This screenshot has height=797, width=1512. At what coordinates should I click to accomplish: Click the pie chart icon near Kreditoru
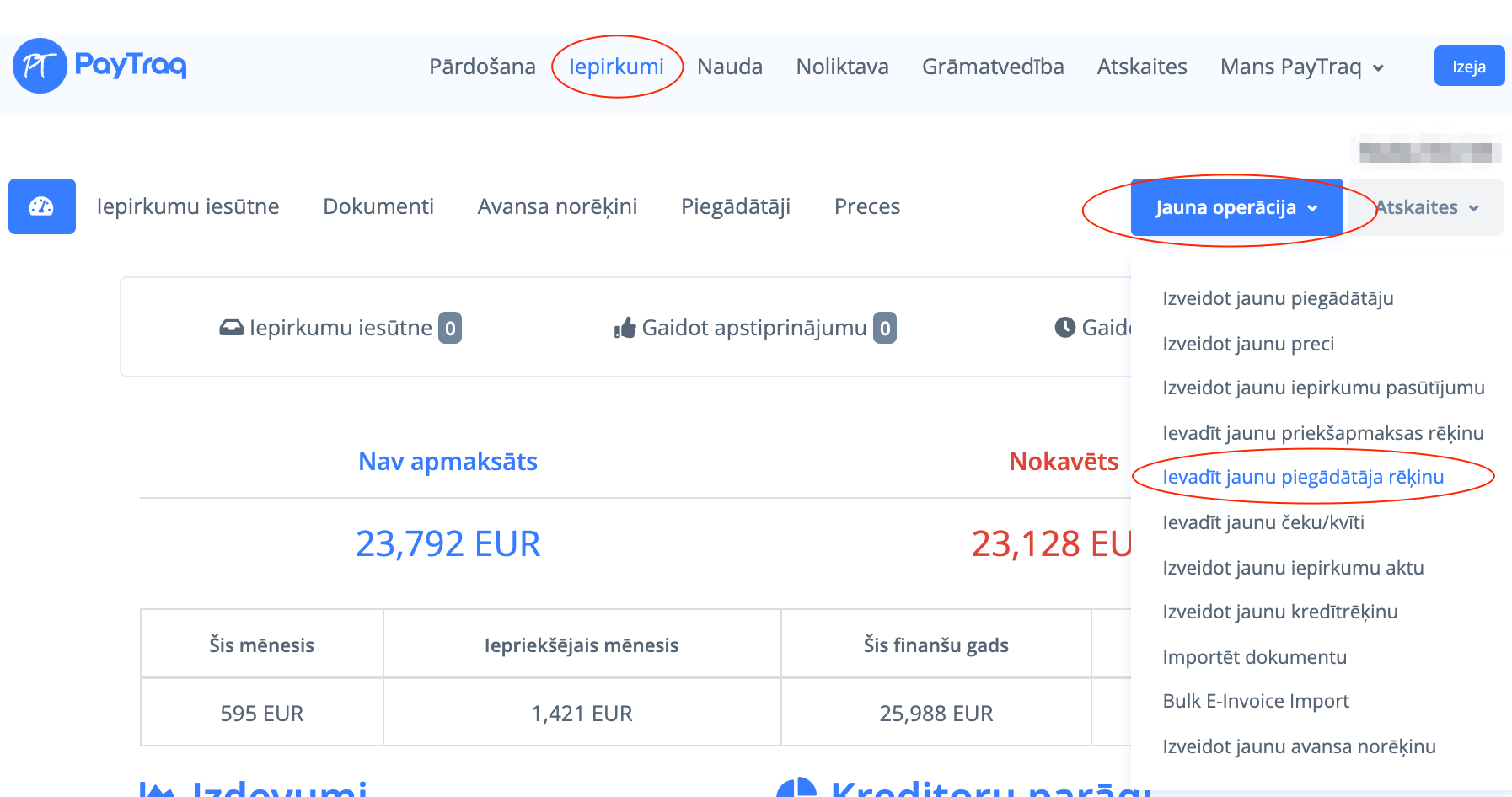[796, 788]
